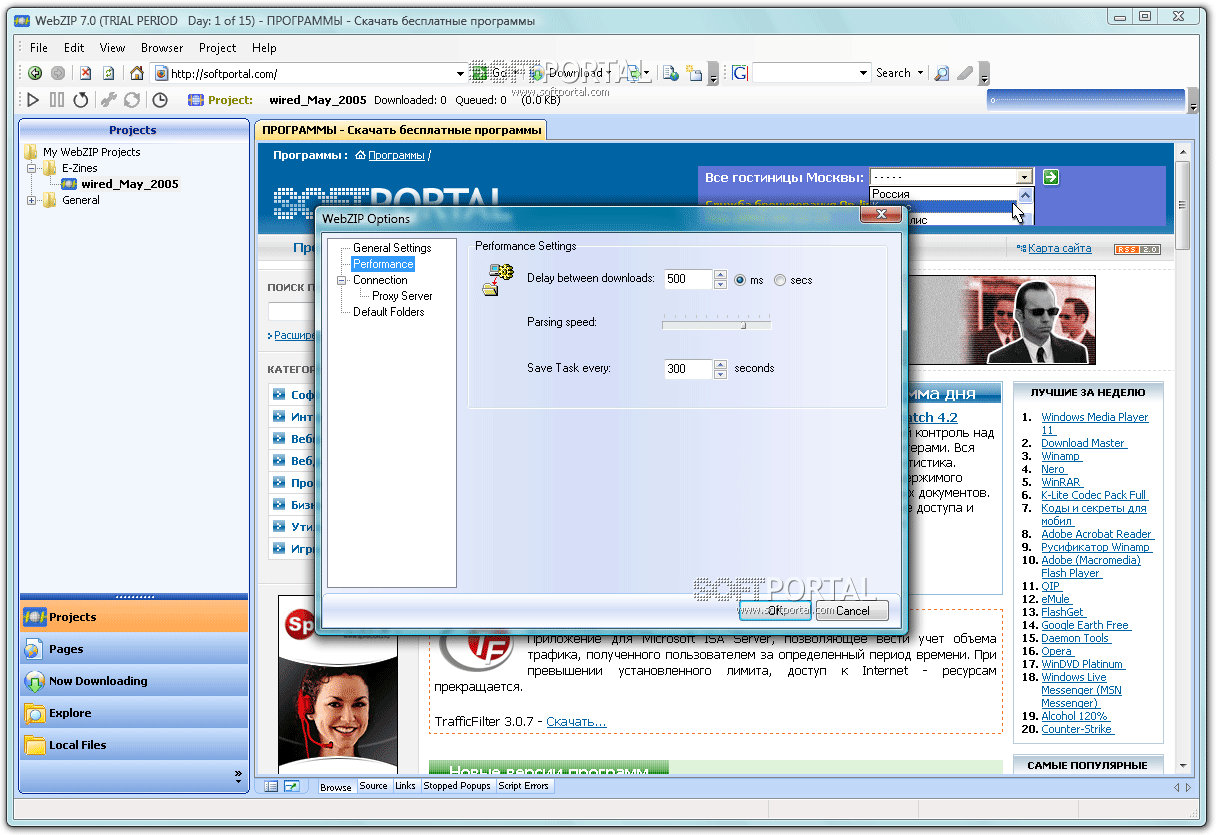1217x835 pixels.
Task: Click the green Back navigation arrow
Action: 35,73
